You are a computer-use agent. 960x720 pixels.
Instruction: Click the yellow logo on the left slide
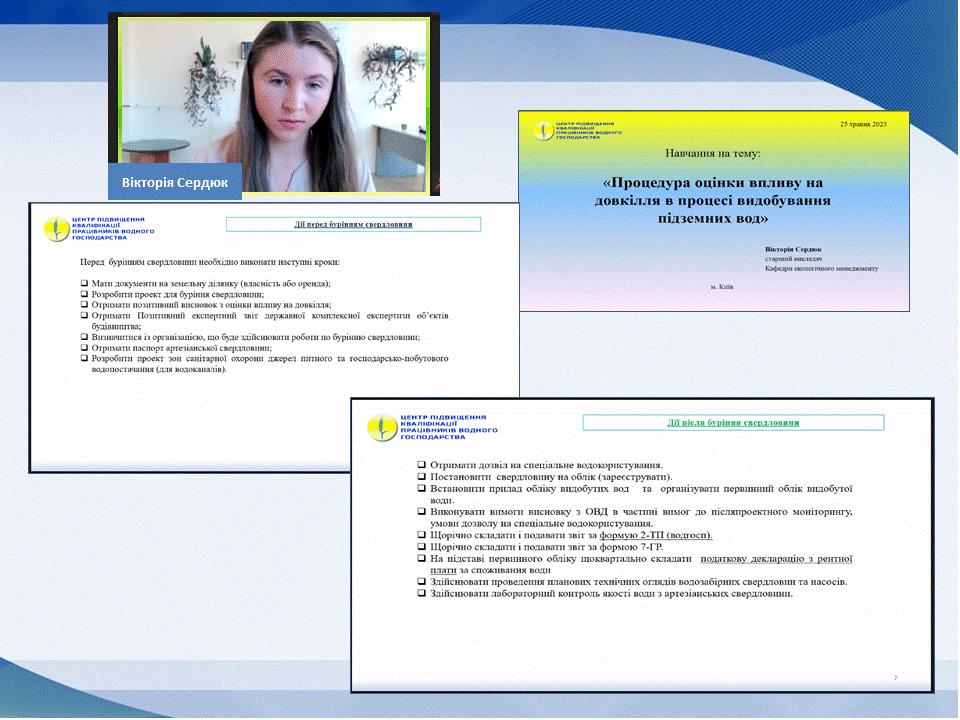click(58, 229)
